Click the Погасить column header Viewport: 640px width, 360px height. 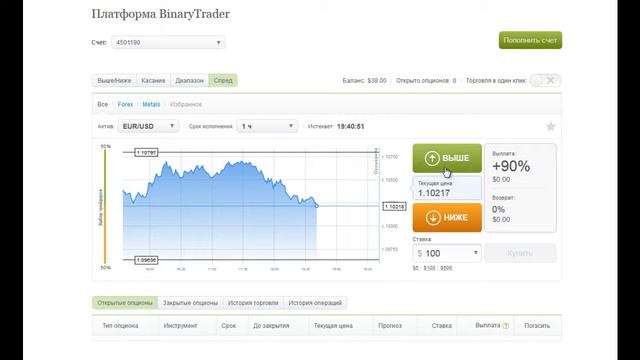click(x=537, y=326)
